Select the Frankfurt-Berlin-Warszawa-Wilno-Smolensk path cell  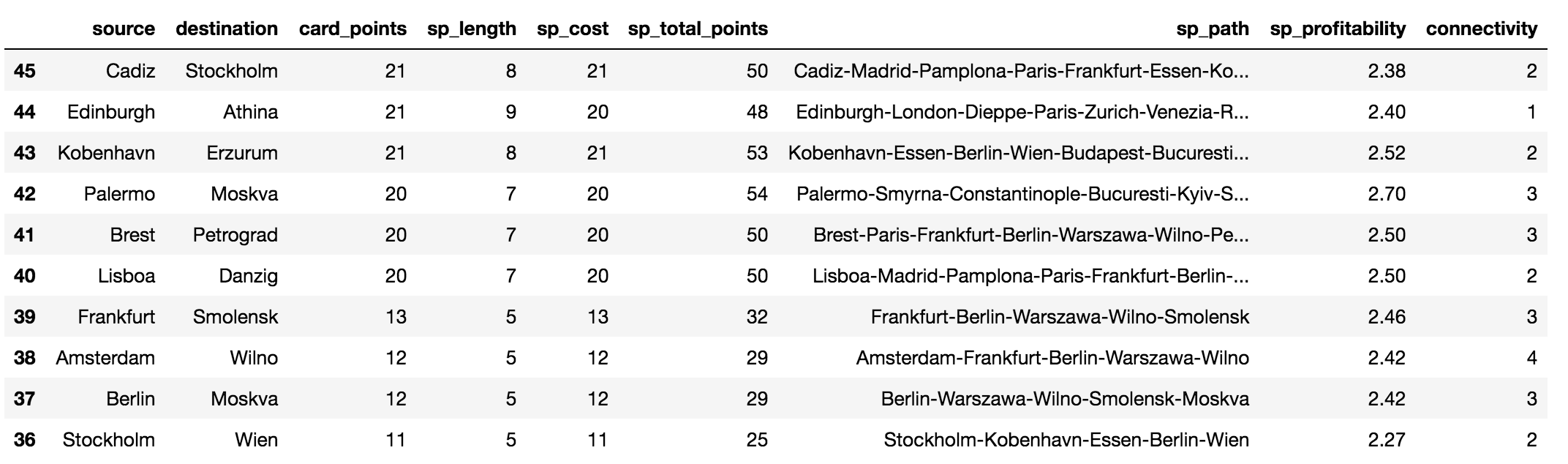coord(1060,317)
